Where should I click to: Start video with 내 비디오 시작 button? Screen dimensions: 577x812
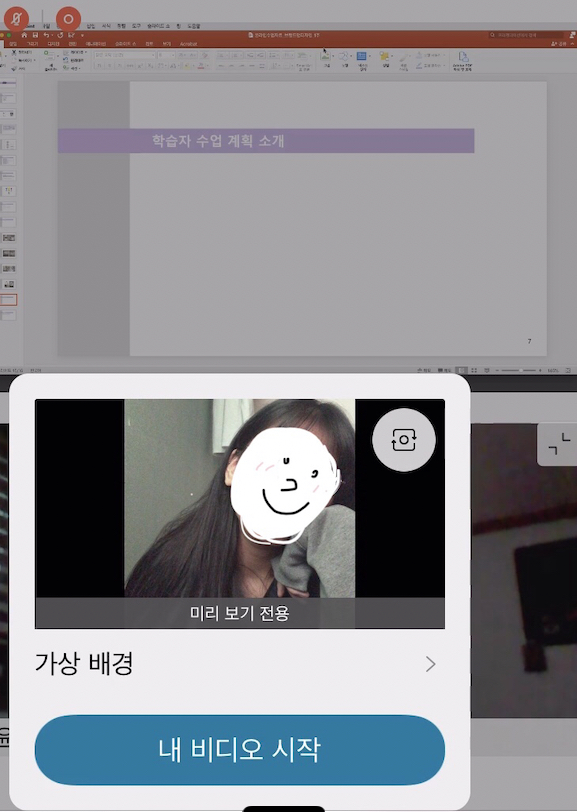[240, 749]
